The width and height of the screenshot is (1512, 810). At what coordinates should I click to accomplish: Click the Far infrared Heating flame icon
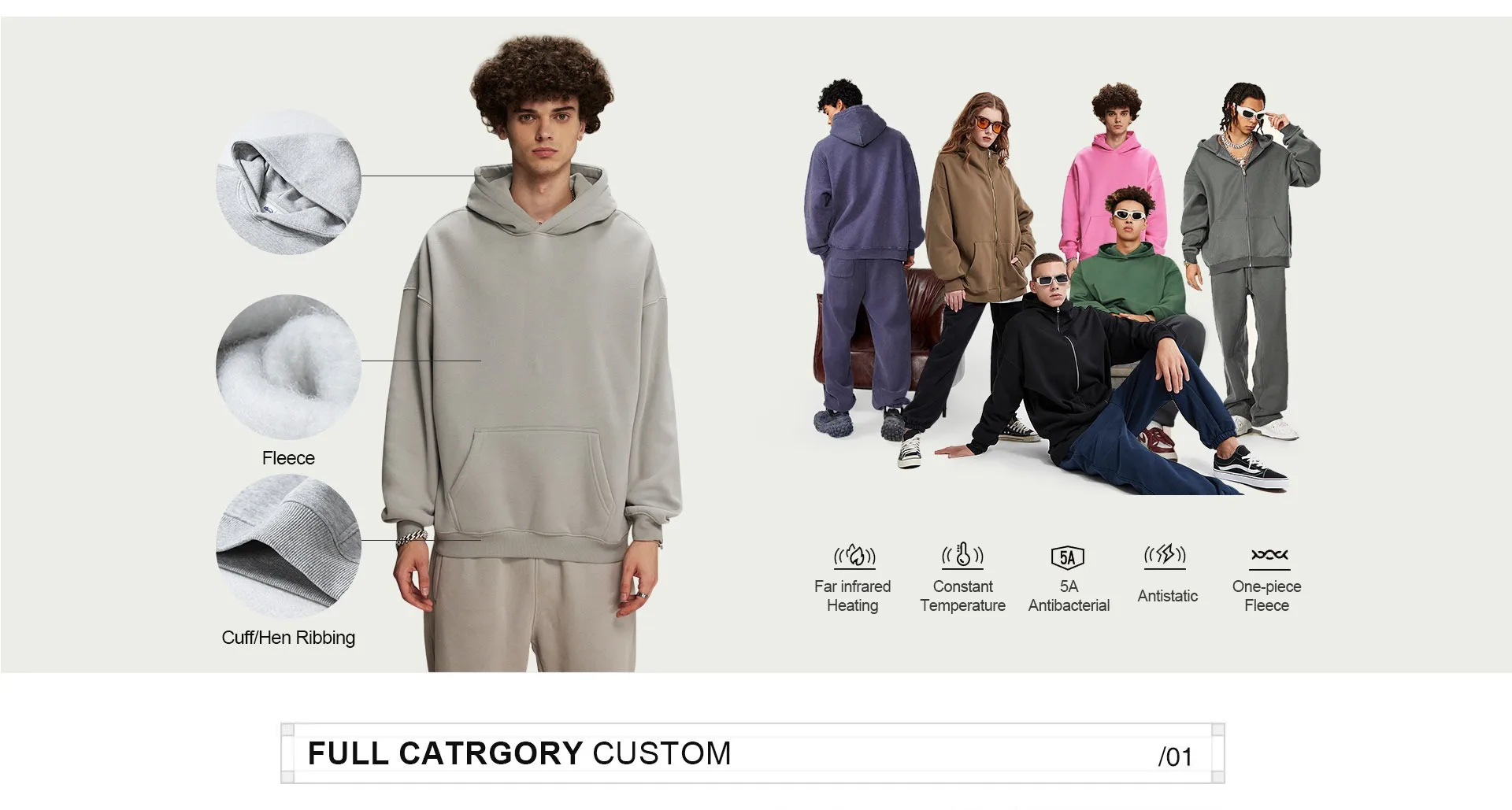pos(854,557)
